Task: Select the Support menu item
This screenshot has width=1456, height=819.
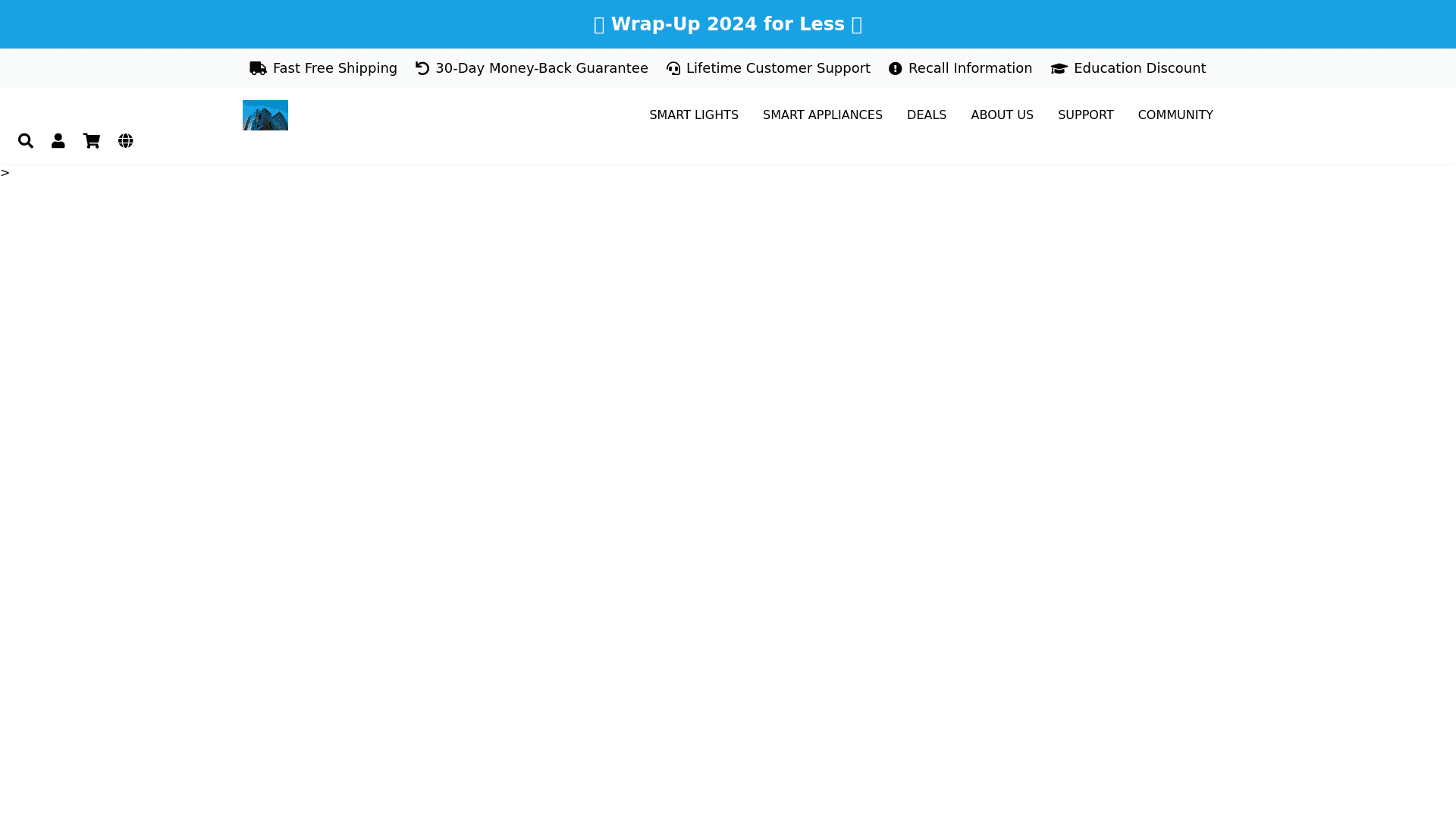Action: pos(1085,115)
